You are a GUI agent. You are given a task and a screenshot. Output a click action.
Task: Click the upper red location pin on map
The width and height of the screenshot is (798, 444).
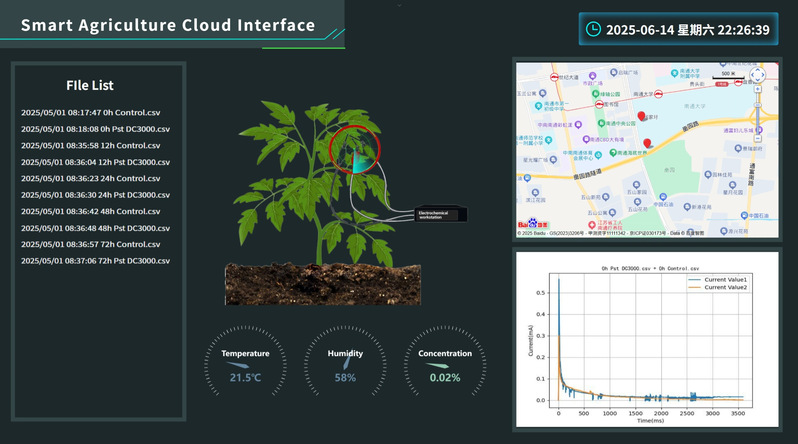coord(641,117)
